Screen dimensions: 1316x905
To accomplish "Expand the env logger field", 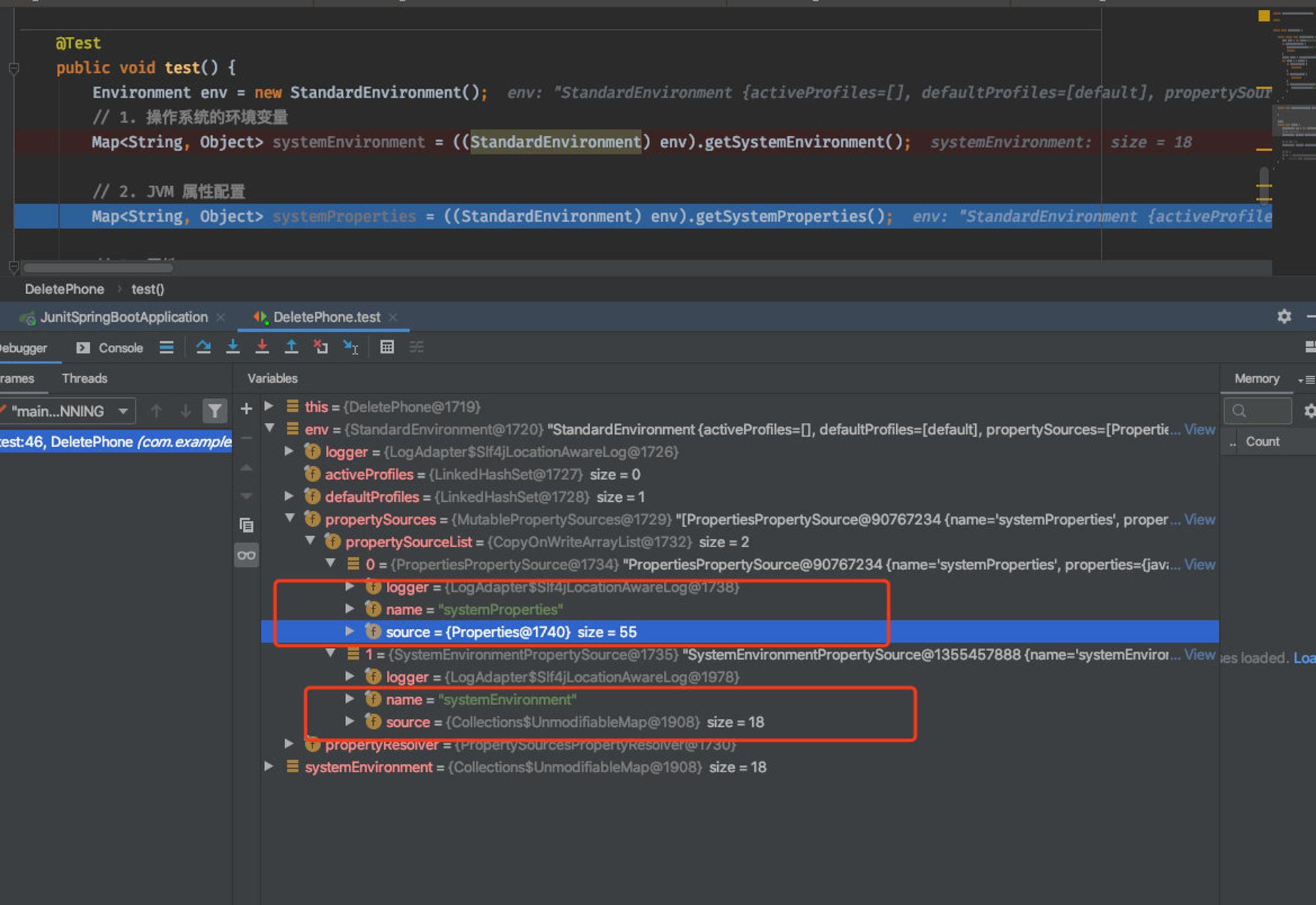I will point(289,451).
